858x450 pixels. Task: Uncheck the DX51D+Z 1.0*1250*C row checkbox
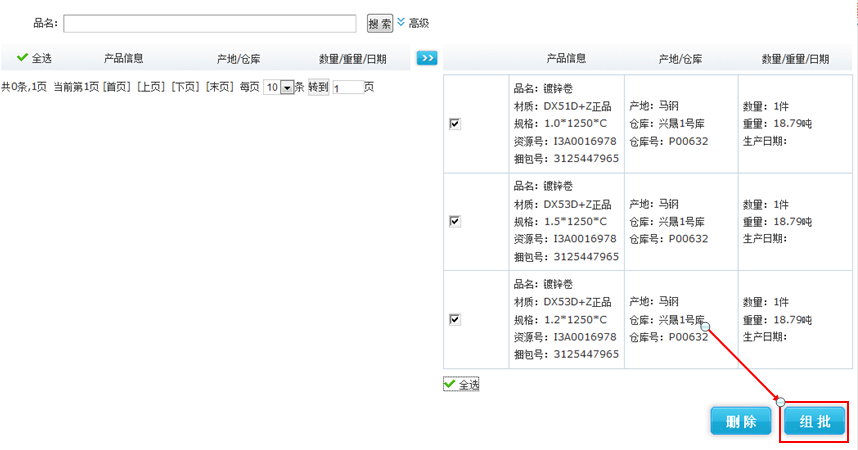[x=455, y=124]
